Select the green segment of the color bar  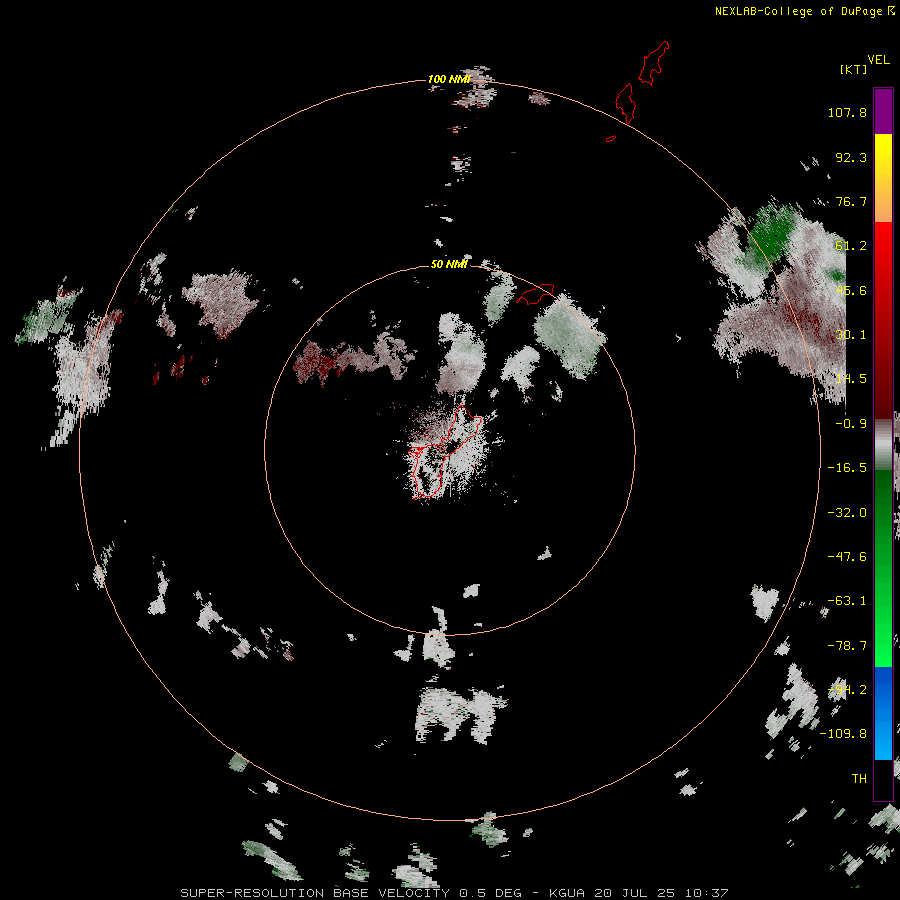click(x=883, y=568)
